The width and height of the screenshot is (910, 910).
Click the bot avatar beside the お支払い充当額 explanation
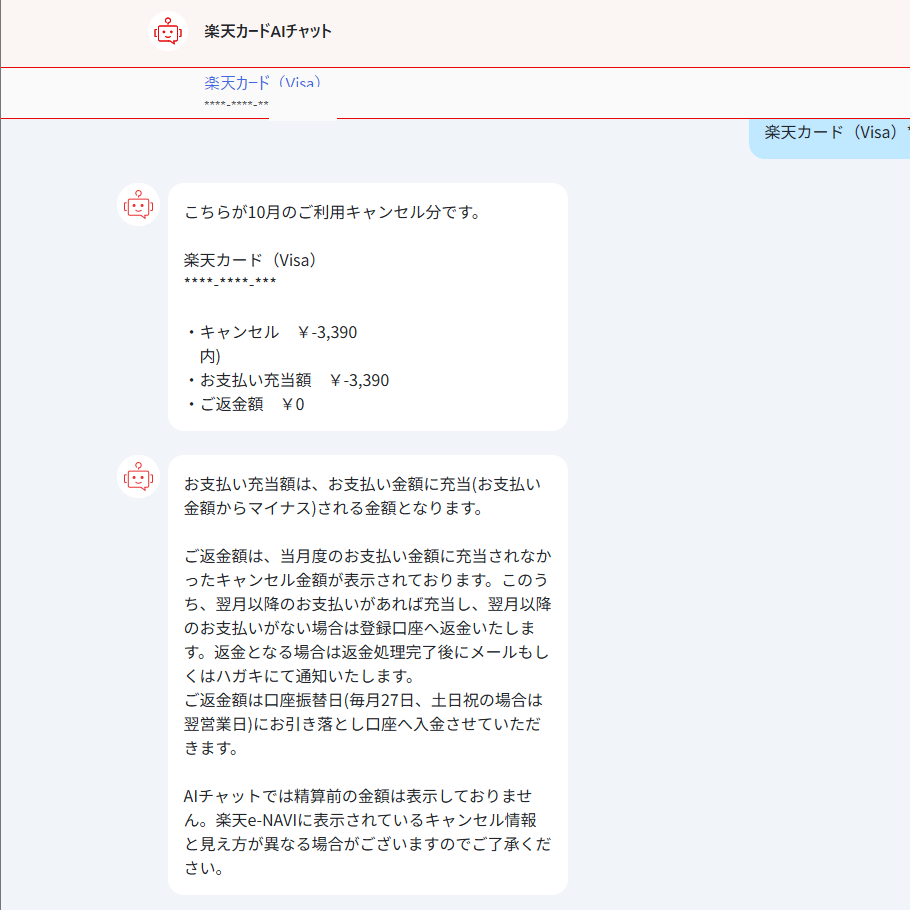[138, 477]
